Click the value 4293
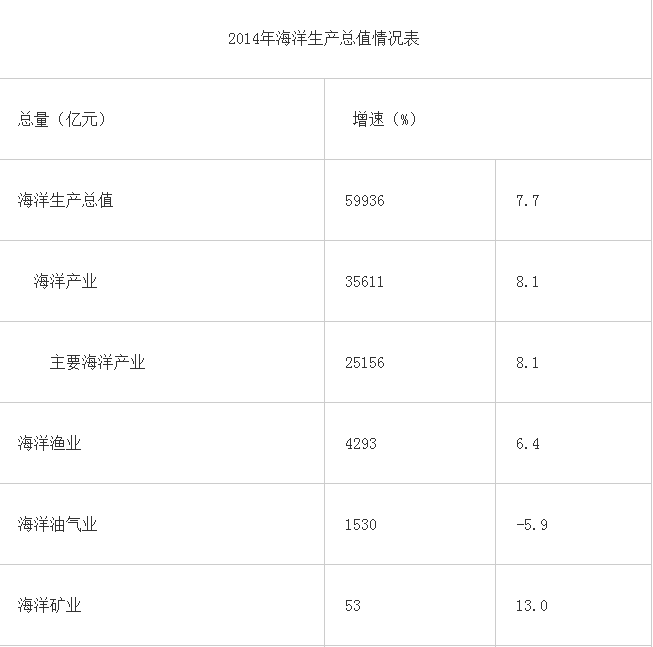Image resolution: width=653 pixels, height=647 pixels. (x=361, y=444)
